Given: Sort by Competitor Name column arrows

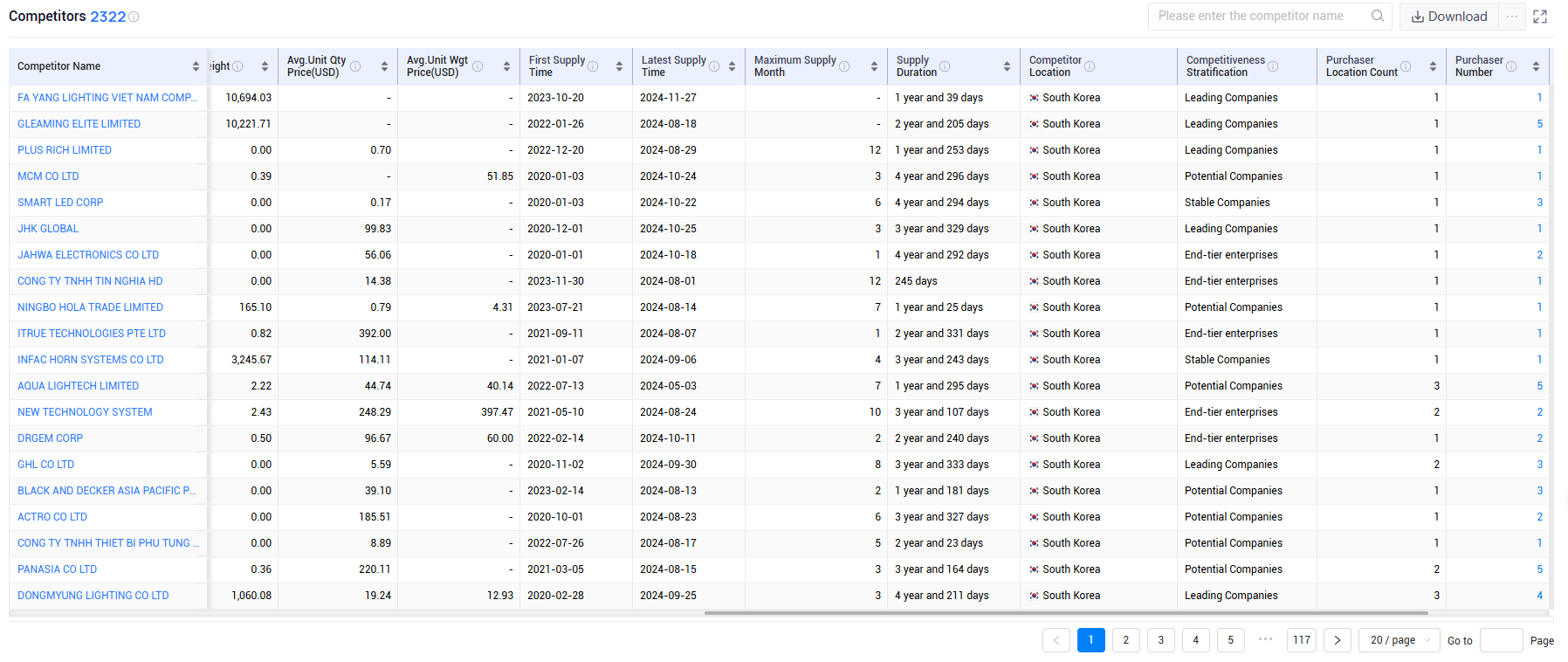Looking at the screenshot, I should 196,66.
